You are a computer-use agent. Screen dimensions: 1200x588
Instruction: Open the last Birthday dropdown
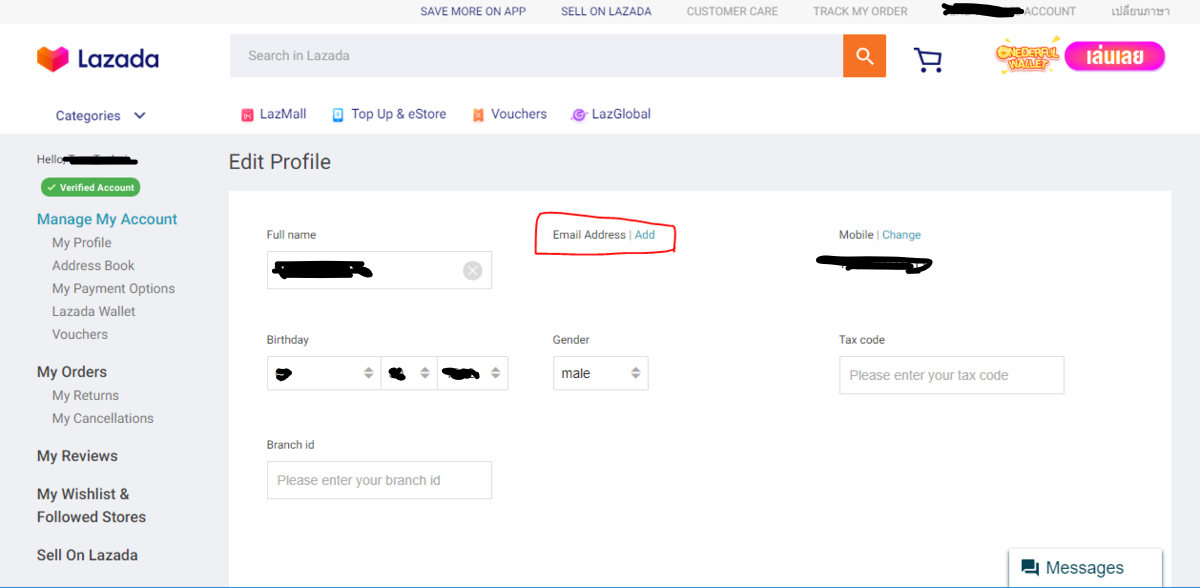[472, 373]
